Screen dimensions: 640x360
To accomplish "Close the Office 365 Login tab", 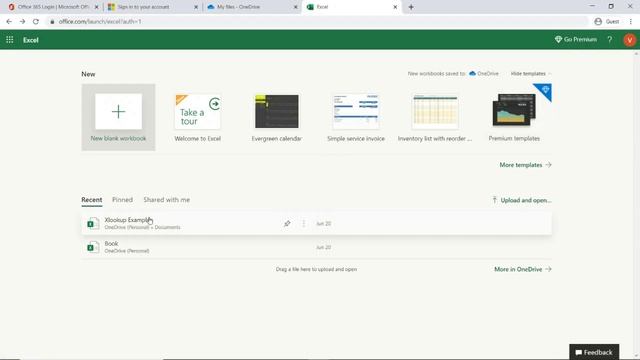I will pos(96,7).
